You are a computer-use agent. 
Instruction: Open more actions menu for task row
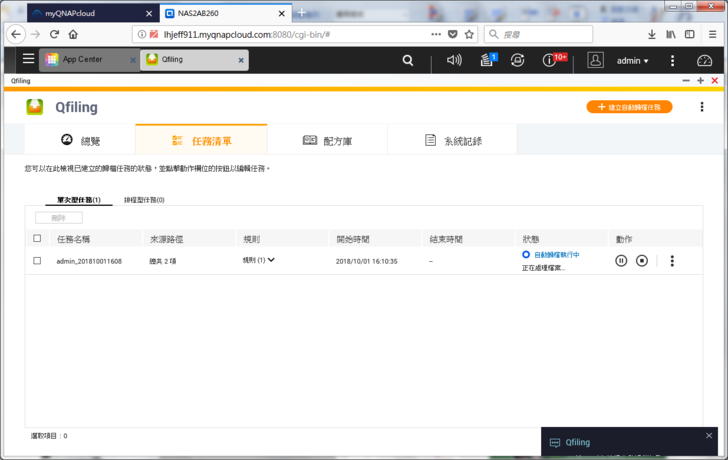coord(672,261)
